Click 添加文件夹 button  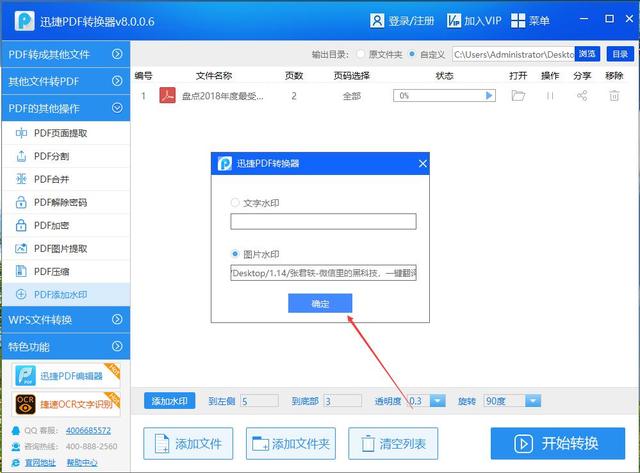tap(291, 444)
